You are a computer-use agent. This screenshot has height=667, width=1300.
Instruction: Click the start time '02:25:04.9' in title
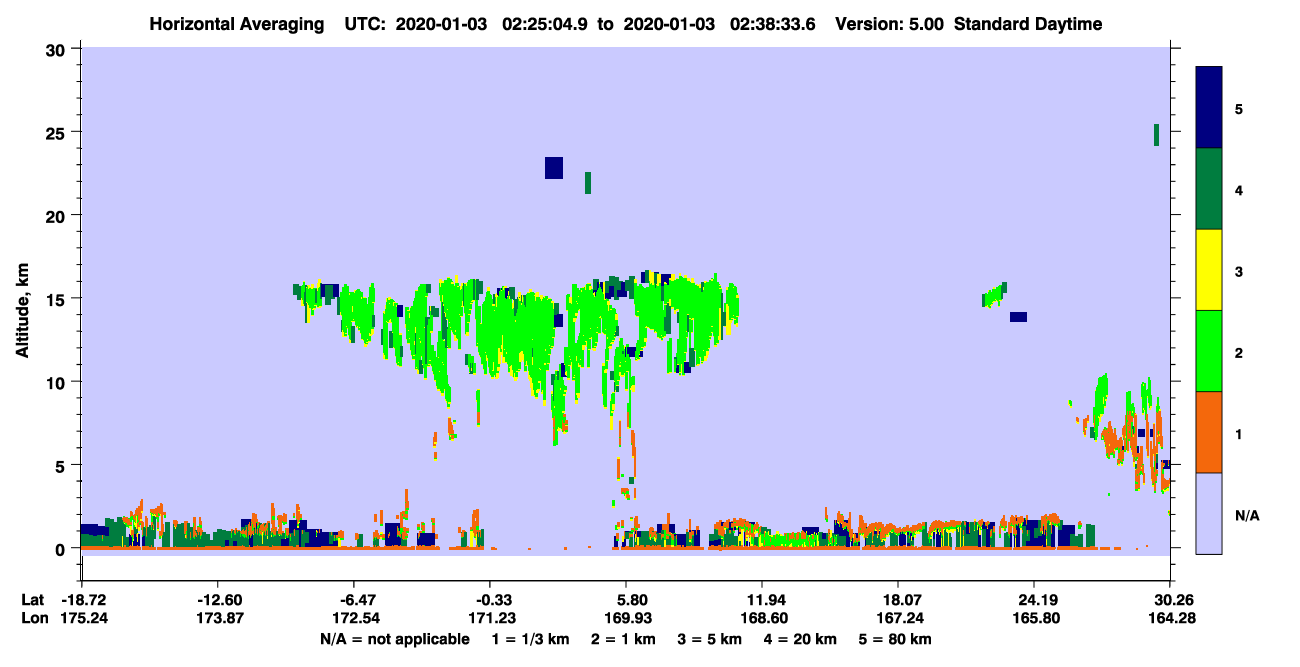(545, 24)
